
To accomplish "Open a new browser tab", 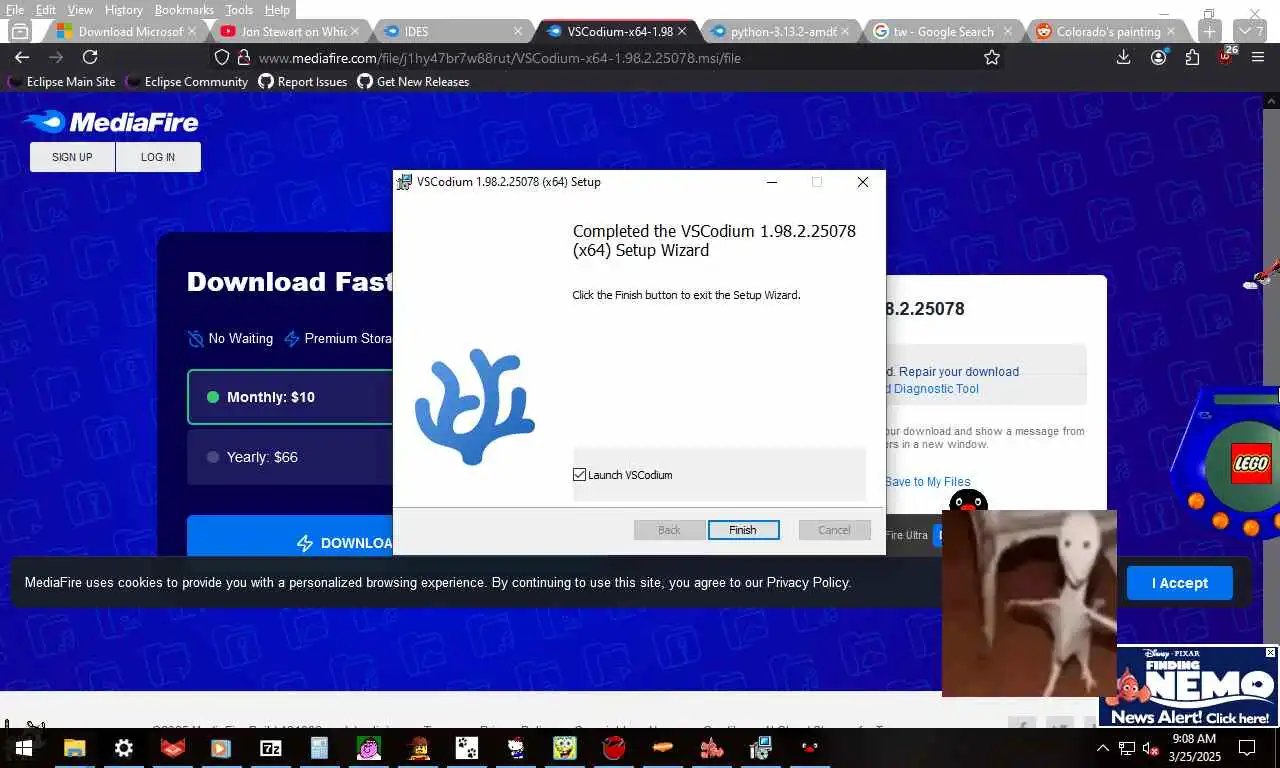I will coord(1209,32).
